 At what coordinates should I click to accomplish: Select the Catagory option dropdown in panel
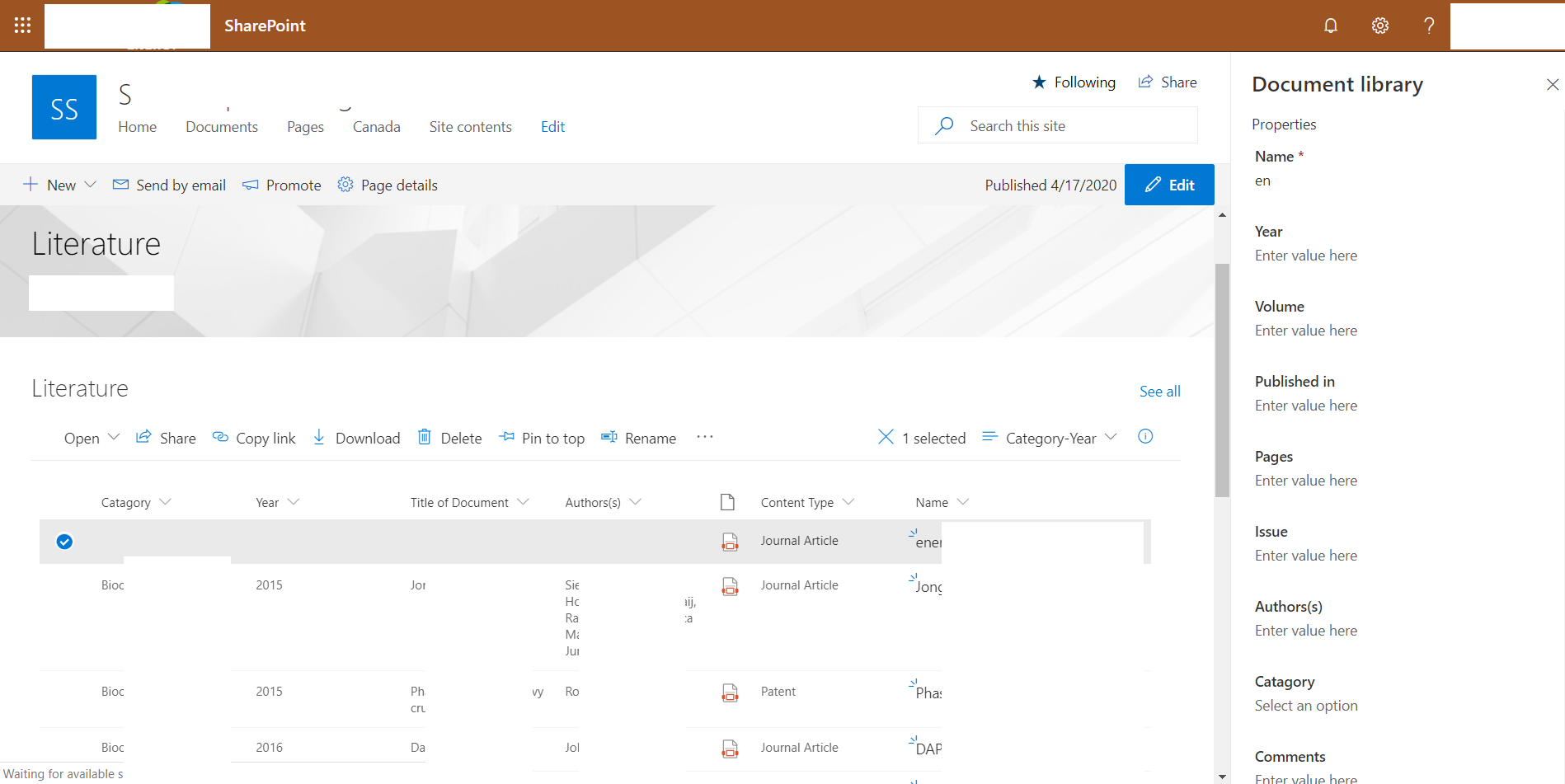click(x=1306, y=706)
